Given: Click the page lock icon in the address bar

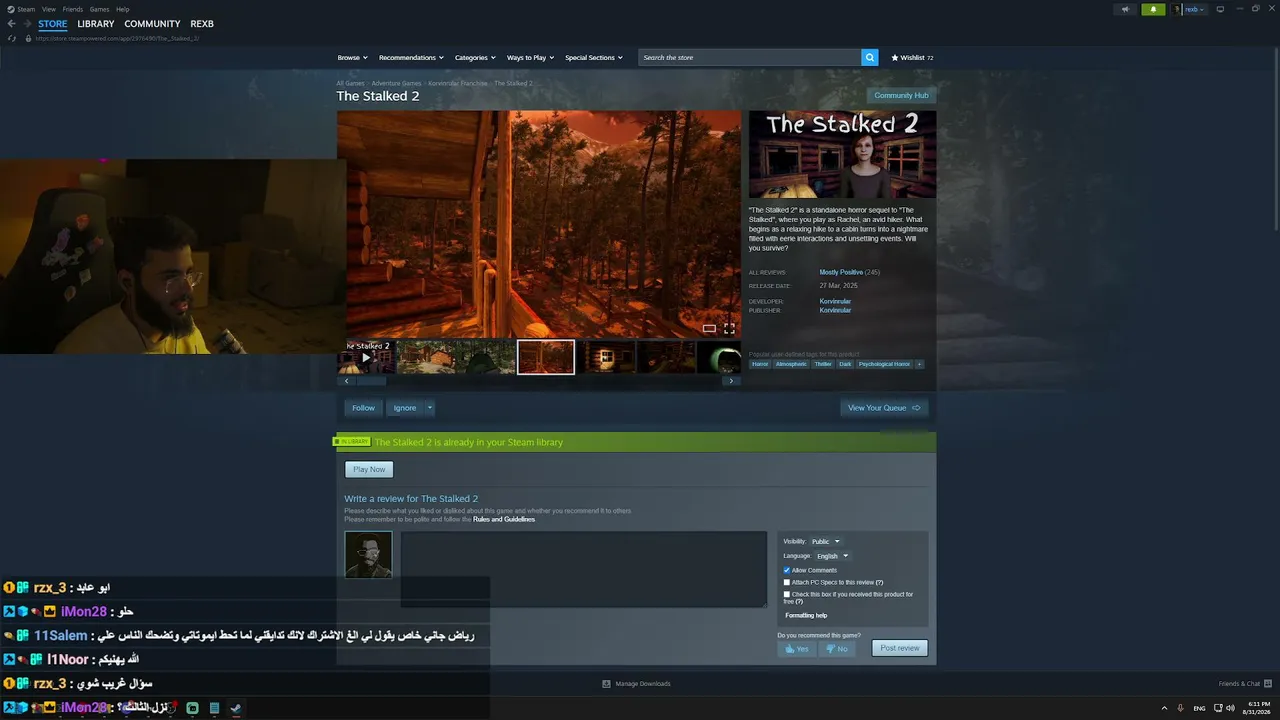Looking at the screenshot, I should point(28,38).
